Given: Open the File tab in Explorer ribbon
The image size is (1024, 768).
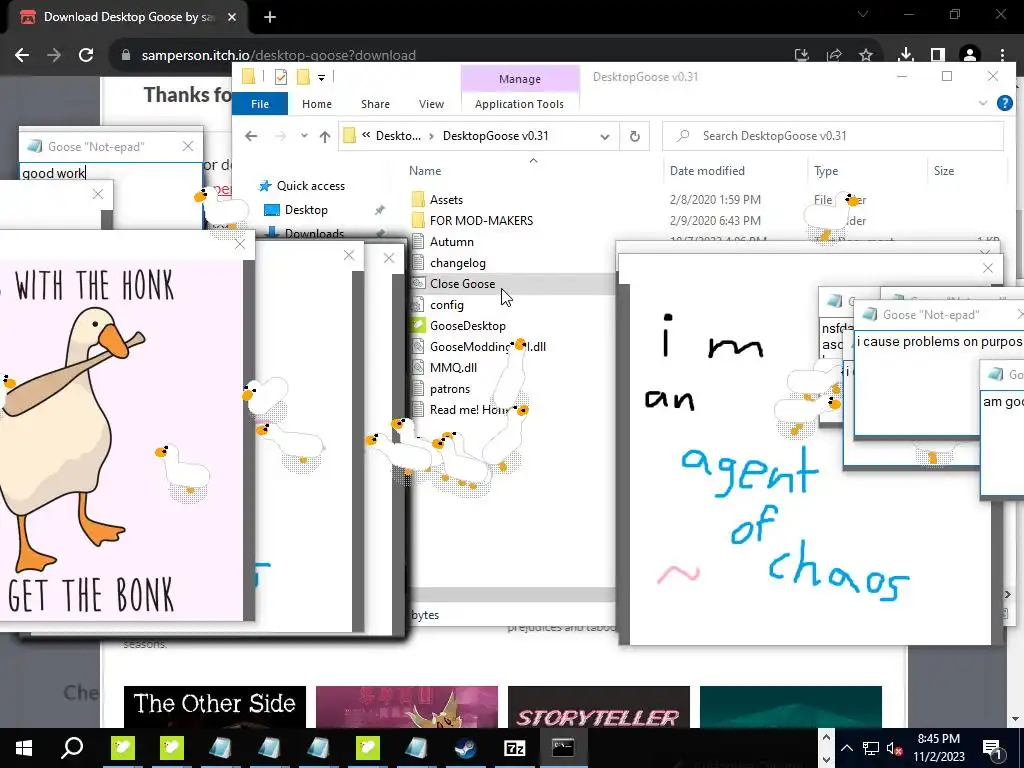Looking at the screenshot, I should tap(260, 104).
